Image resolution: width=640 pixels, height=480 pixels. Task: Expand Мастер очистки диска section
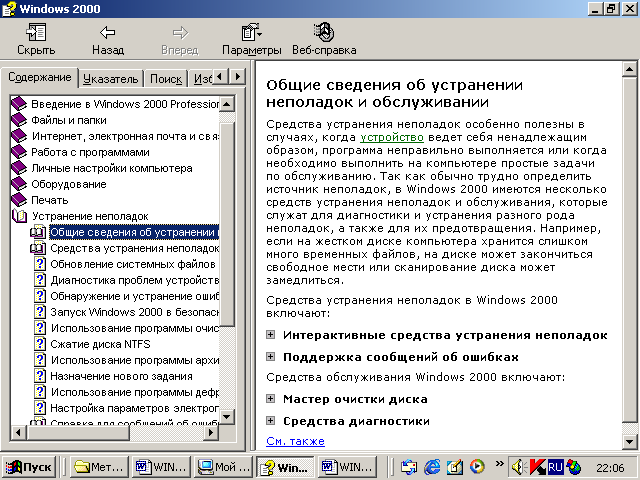pos(270,398)
